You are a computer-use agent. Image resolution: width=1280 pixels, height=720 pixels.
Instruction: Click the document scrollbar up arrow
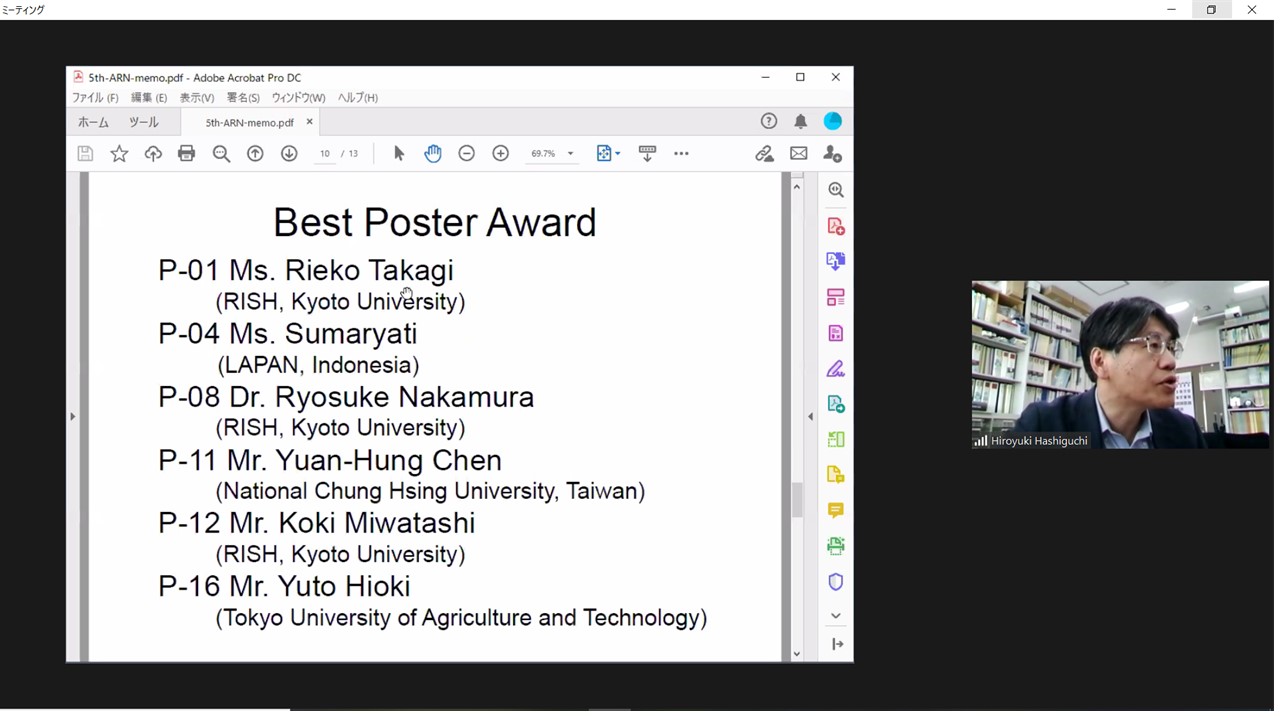[797, 187]
